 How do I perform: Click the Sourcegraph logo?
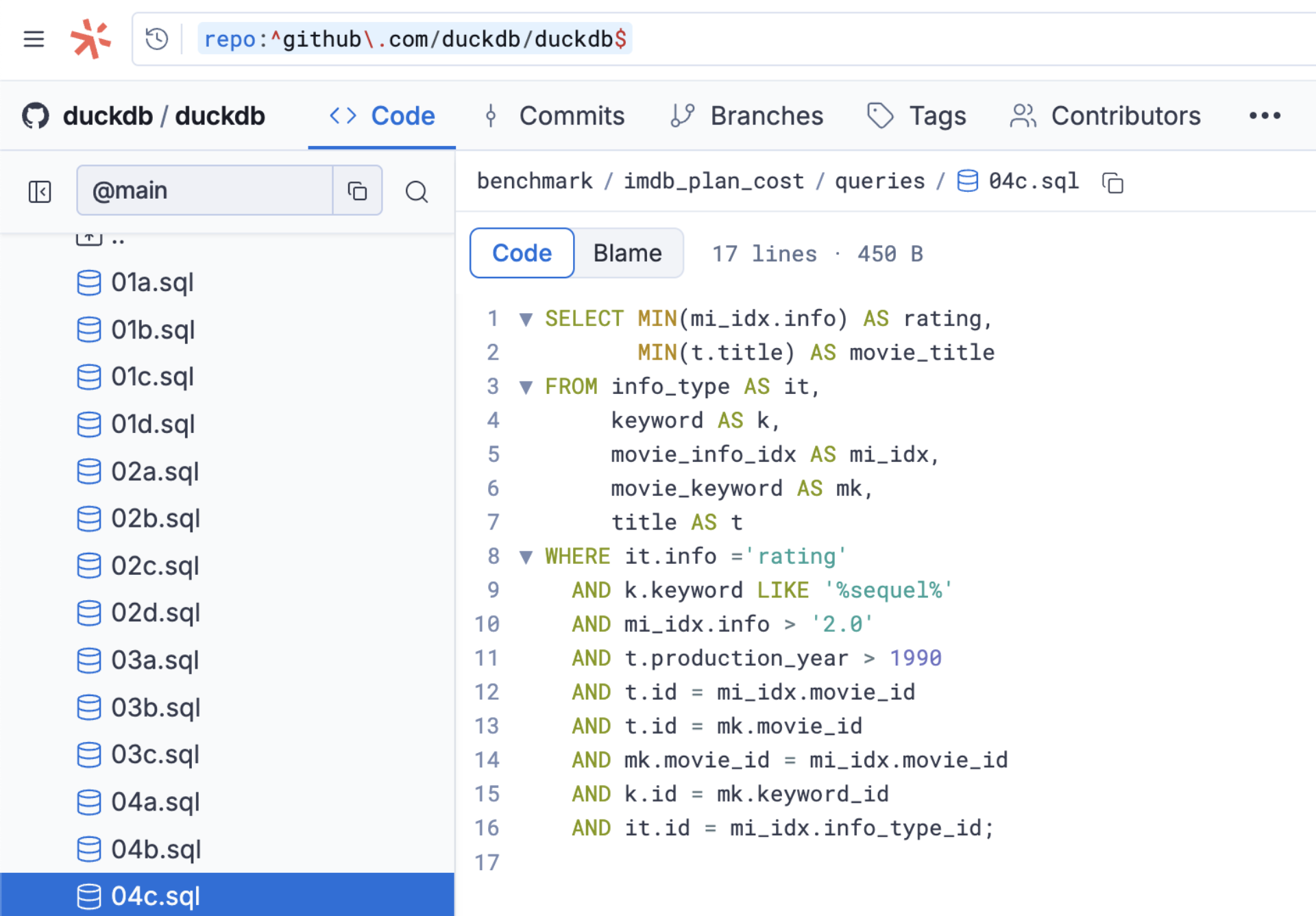91,39
